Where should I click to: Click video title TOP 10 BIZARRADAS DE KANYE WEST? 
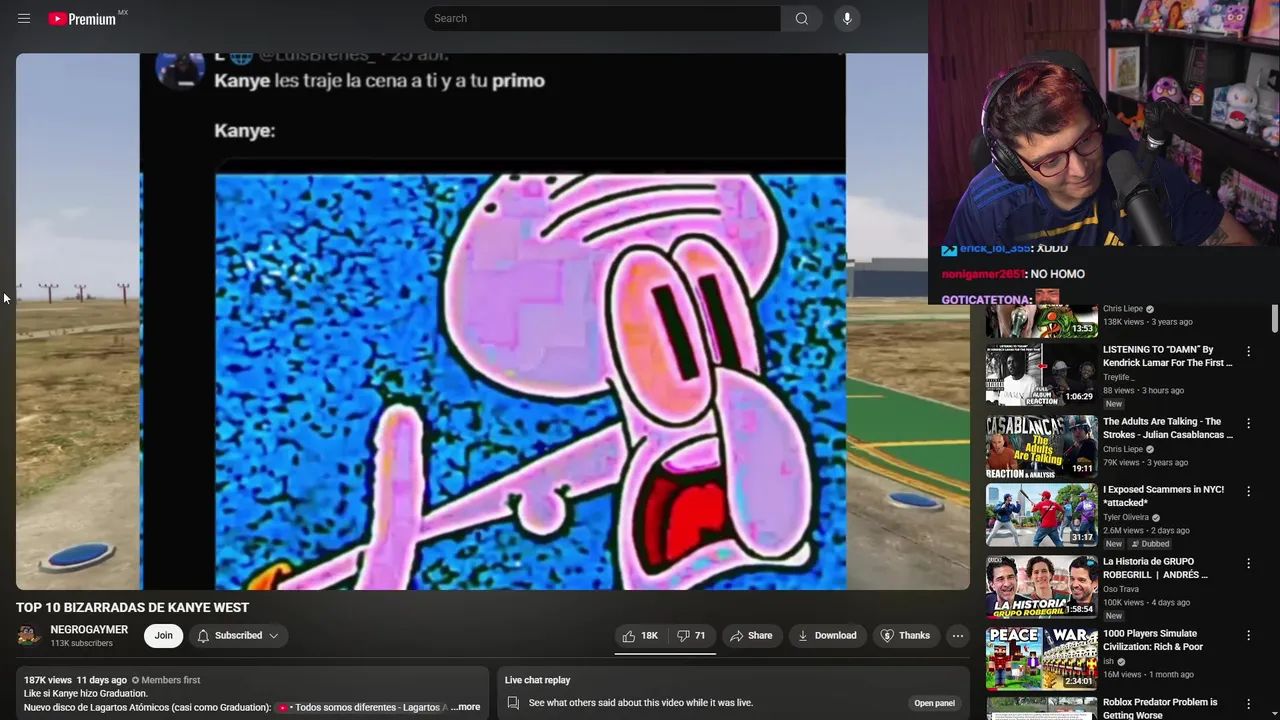click(x=132, y=607)
